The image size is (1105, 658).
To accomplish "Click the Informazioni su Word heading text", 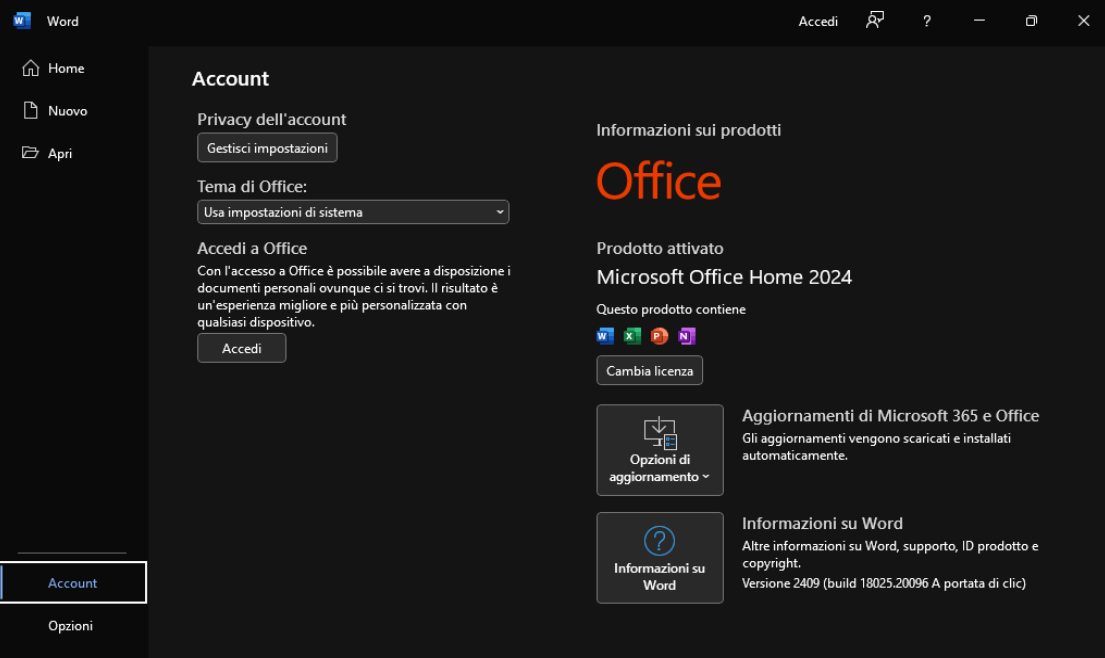I will 822,523.
